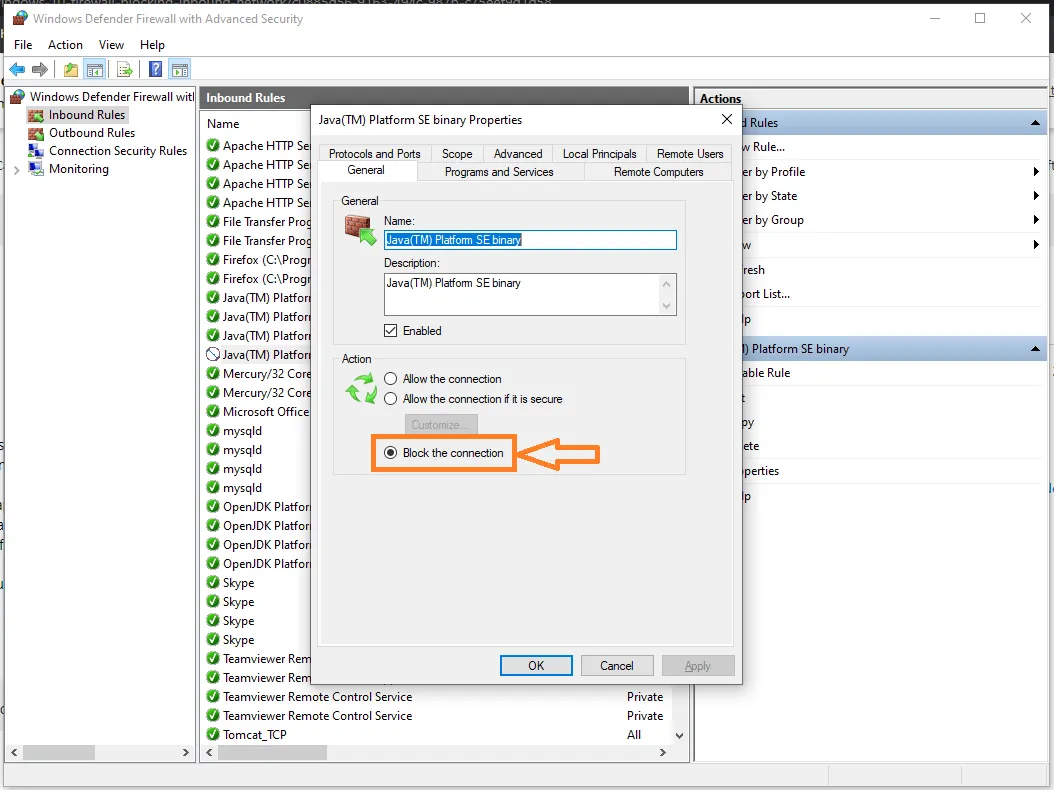Click the Description box scroll down arrow
This screenshot has height=790, width=1054.
click(x=666, y=306)
